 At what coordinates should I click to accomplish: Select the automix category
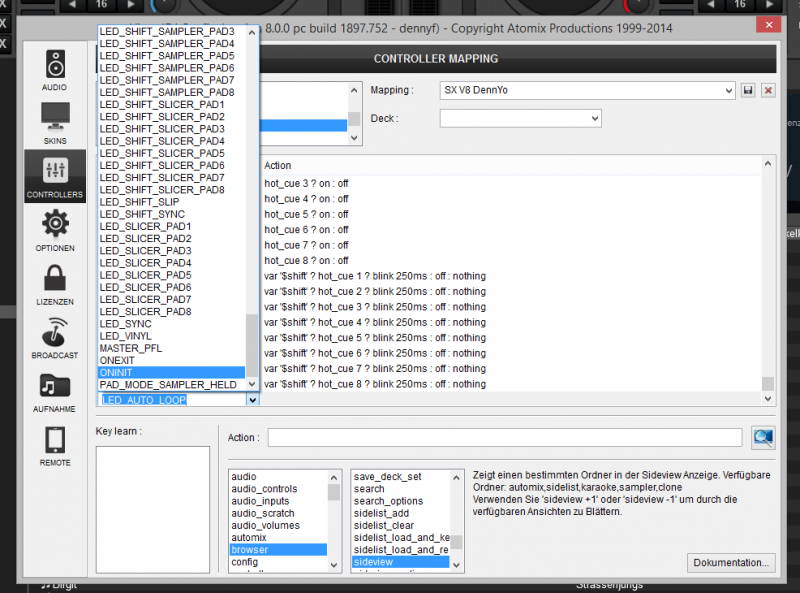tap(279, 537)
